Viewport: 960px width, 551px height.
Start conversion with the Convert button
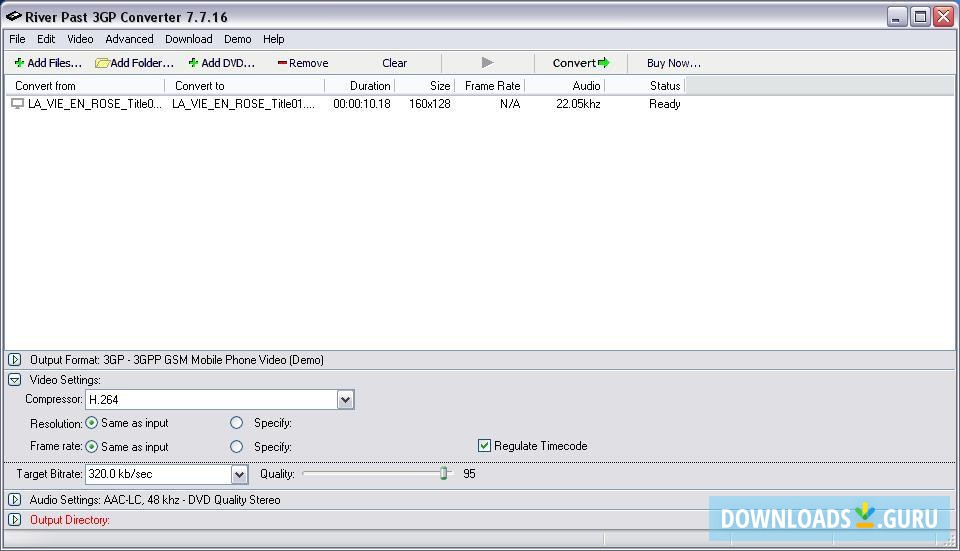tap(580, 63)
